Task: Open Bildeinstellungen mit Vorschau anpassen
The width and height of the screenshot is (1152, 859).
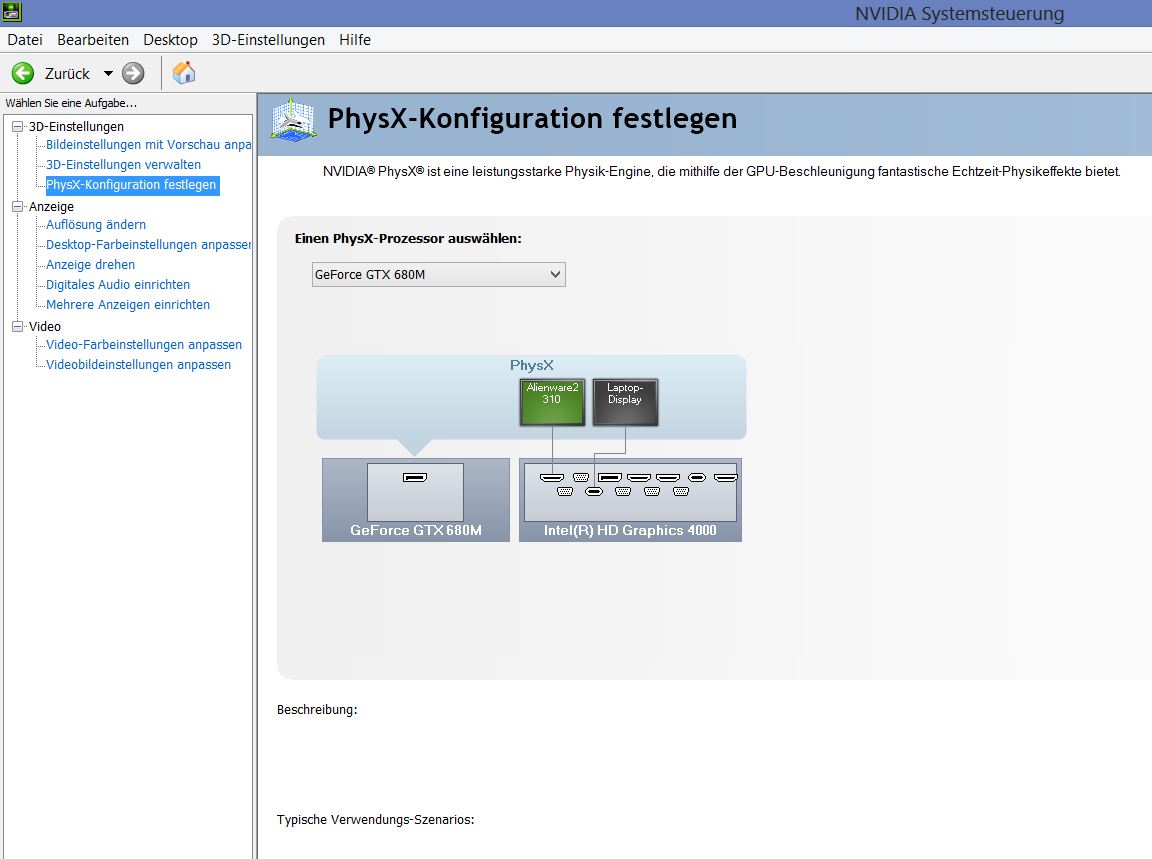Action: (x=148, y=145)
